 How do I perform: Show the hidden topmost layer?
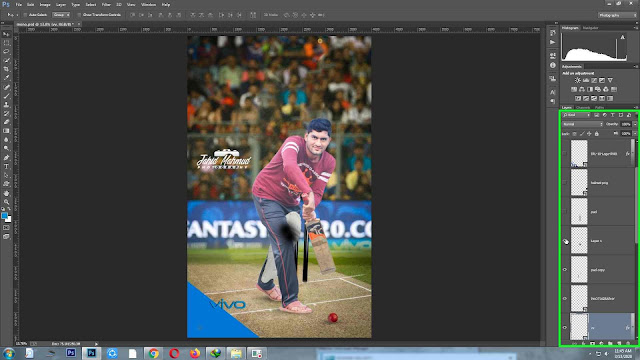pos(565,154)
